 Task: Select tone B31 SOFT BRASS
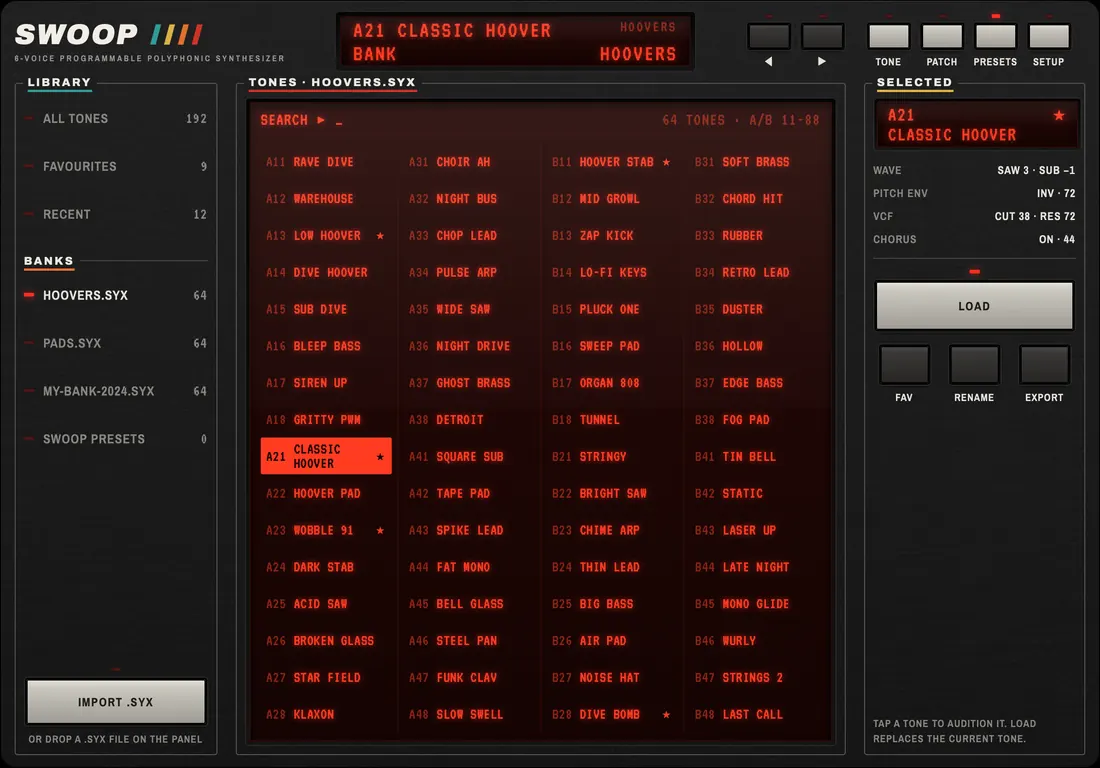(755, 162)
